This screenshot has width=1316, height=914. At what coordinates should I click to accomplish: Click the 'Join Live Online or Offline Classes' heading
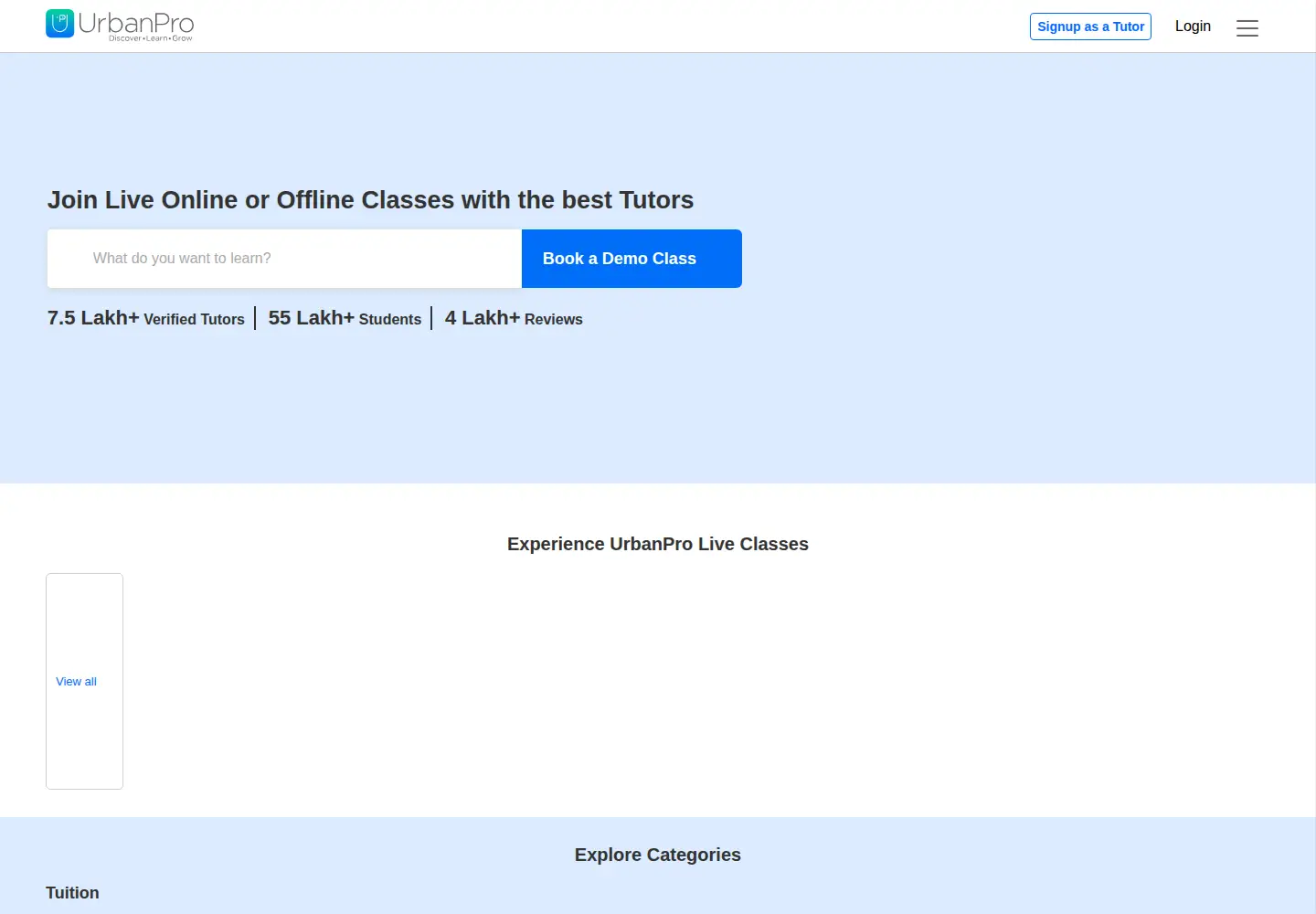tap(371, 199)
